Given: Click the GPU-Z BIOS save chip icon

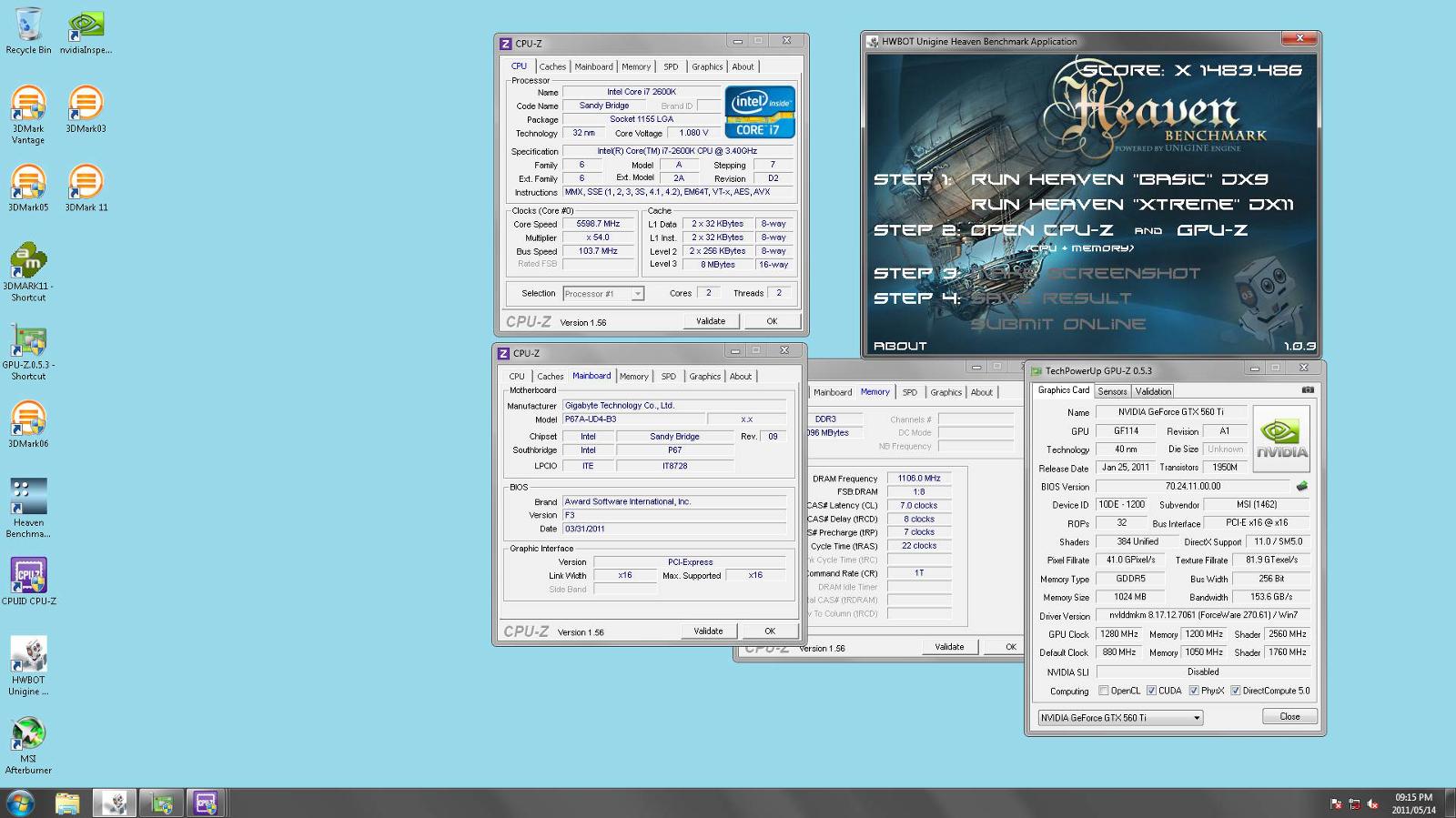Looking at the screenshot, I should pyautogui.click(x=1302, y=486).
